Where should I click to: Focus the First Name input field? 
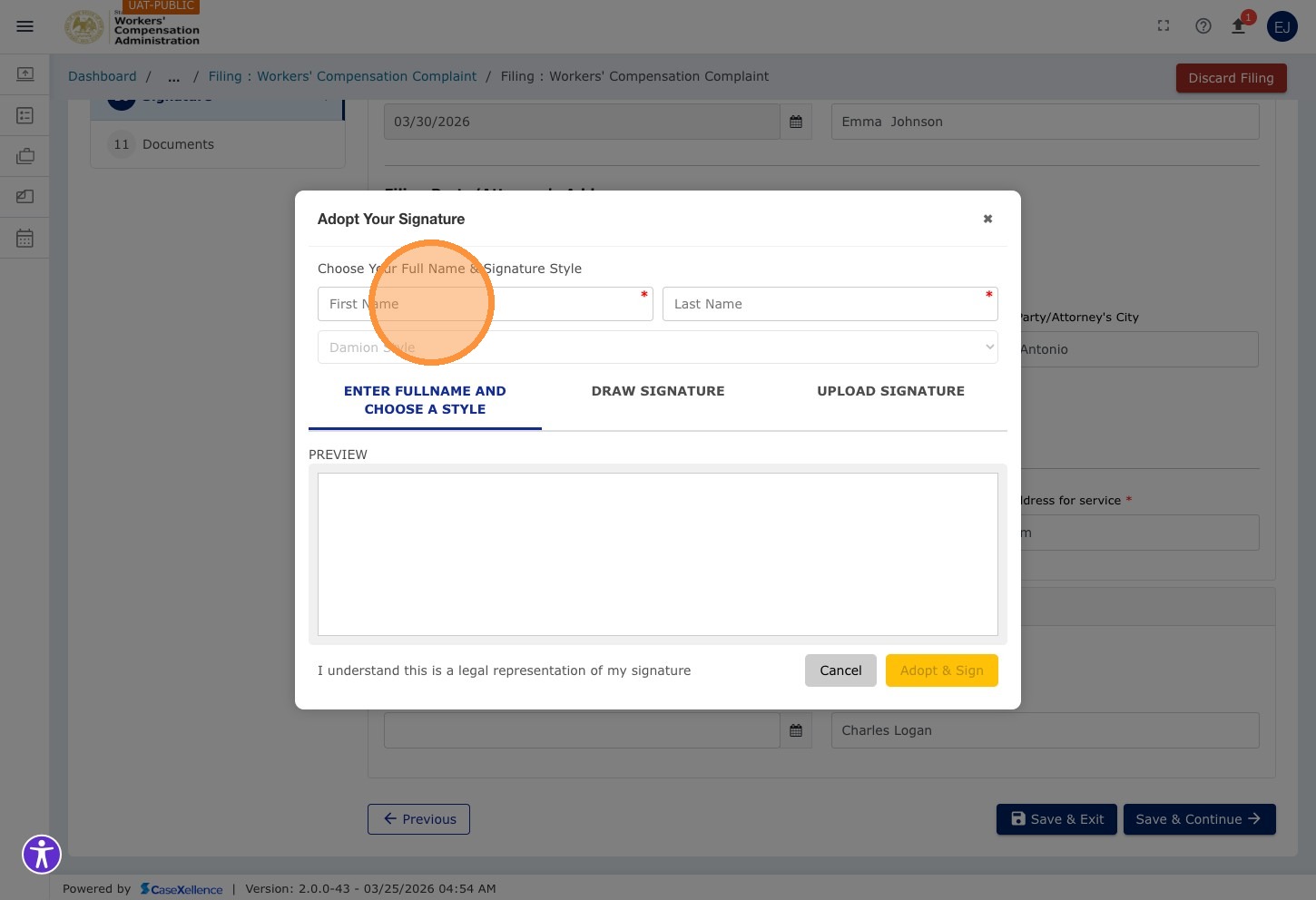pyautogui.click(x=486, y=304)
